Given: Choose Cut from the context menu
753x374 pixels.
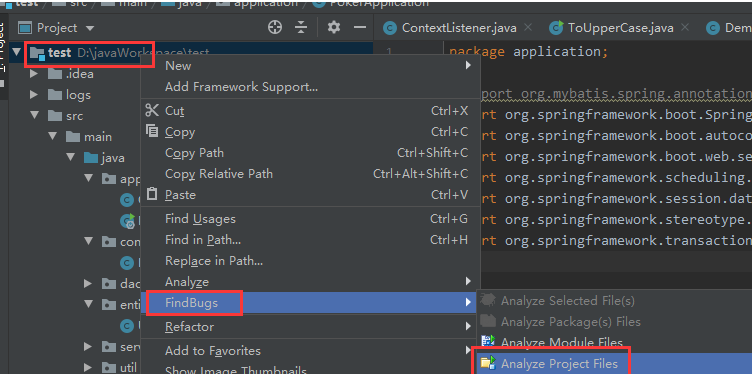Looking at the screenshot, I should tap(310, 111).
